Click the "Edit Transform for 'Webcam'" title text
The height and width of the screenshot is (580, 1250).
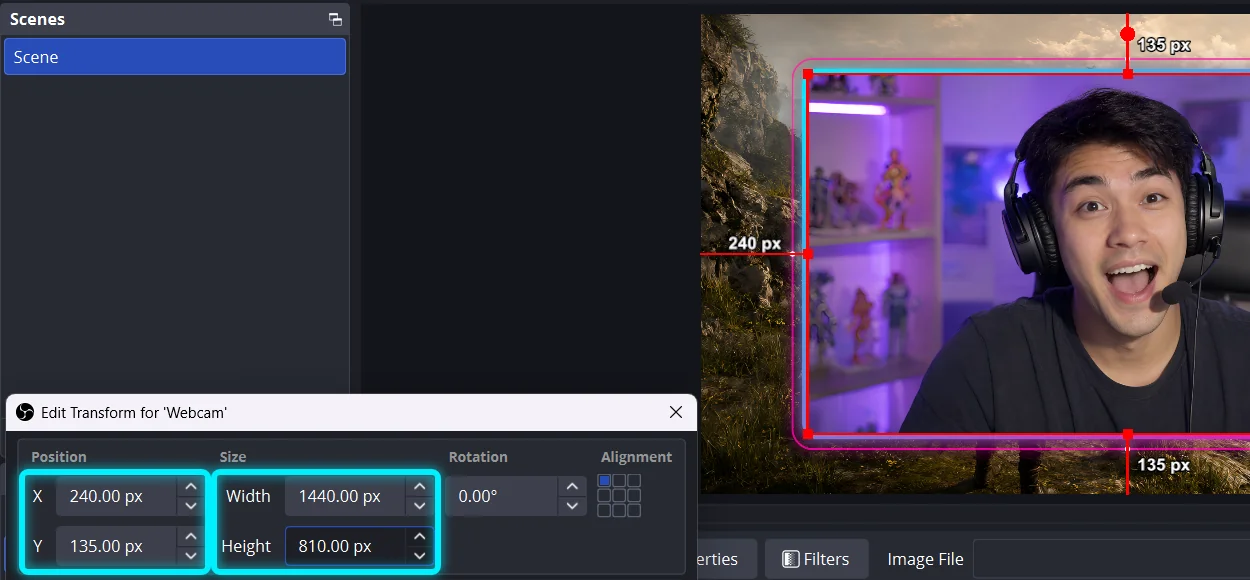click(134, 412)
